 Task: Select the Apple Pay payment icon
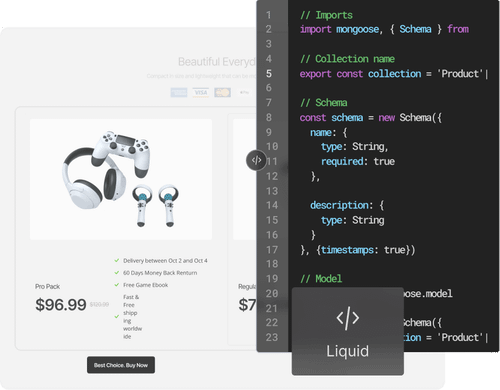coord(244,92)
